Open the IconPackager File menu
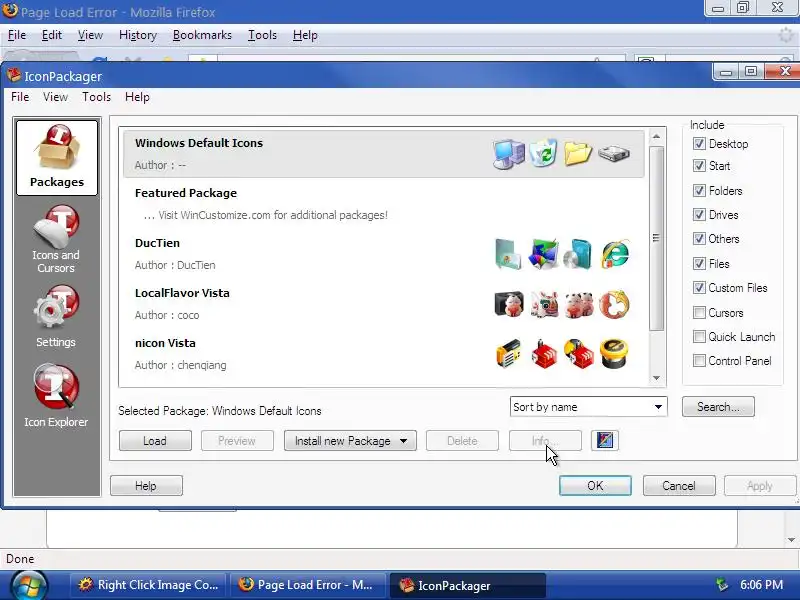Viewport: 800px width, 600px height. click(20, 97)
